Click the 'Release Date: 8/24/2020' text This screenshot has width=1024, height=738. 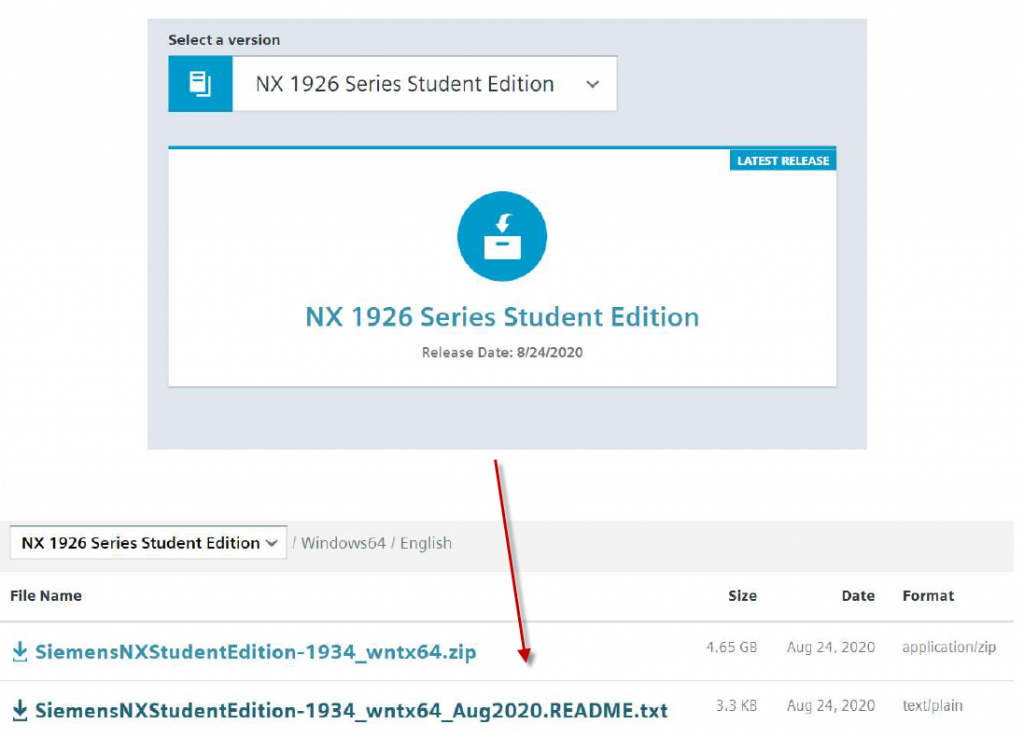point(502,353)
